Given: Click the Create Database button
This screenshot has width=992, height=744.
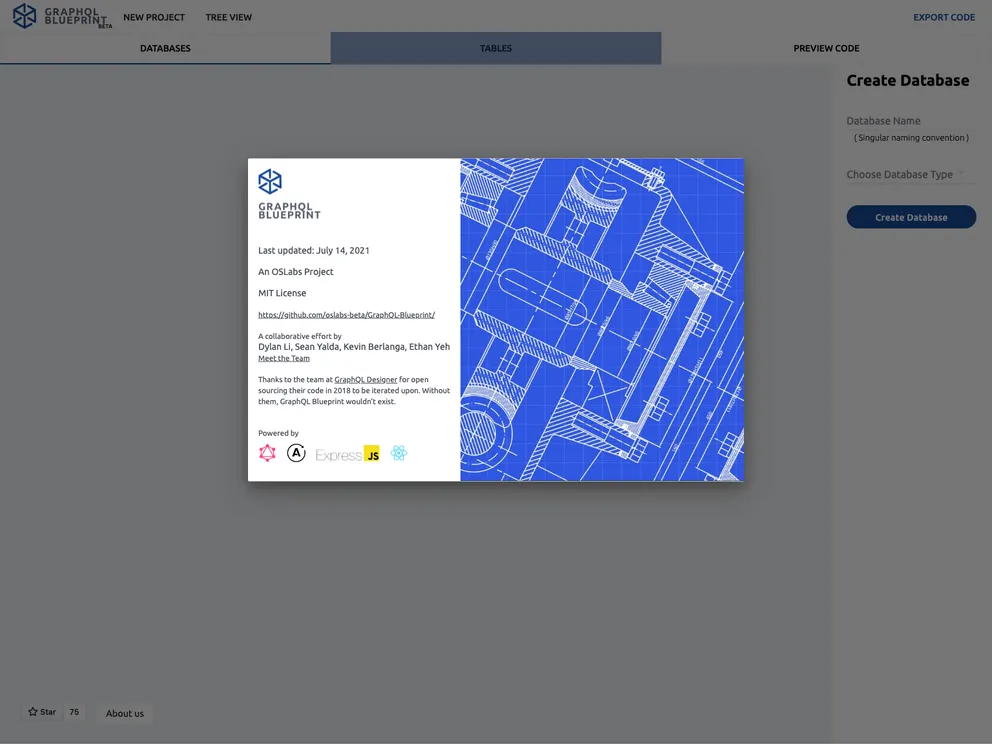Looking at the screenshot, I should (911, 216).
